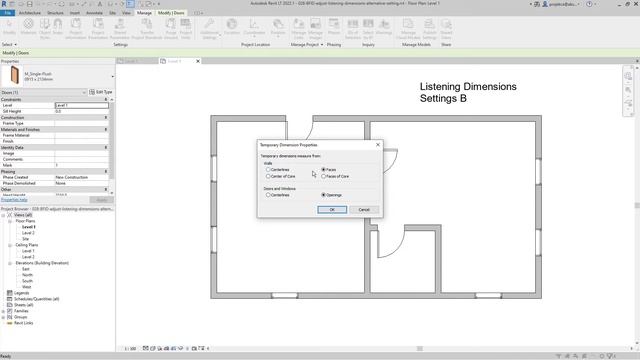Close the active Level 1 view tab
The image size is (640, 360).
point(198,61)
